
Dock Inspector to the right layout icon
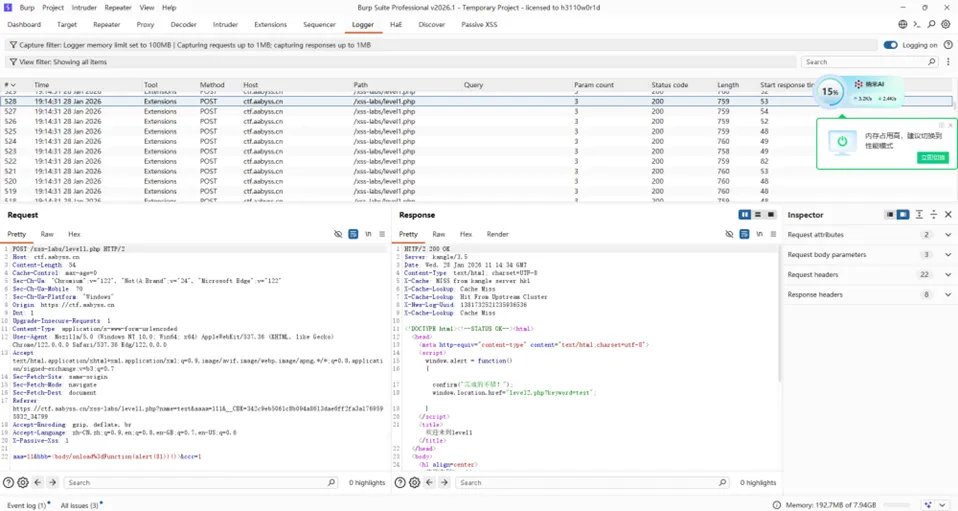(903, 215)
